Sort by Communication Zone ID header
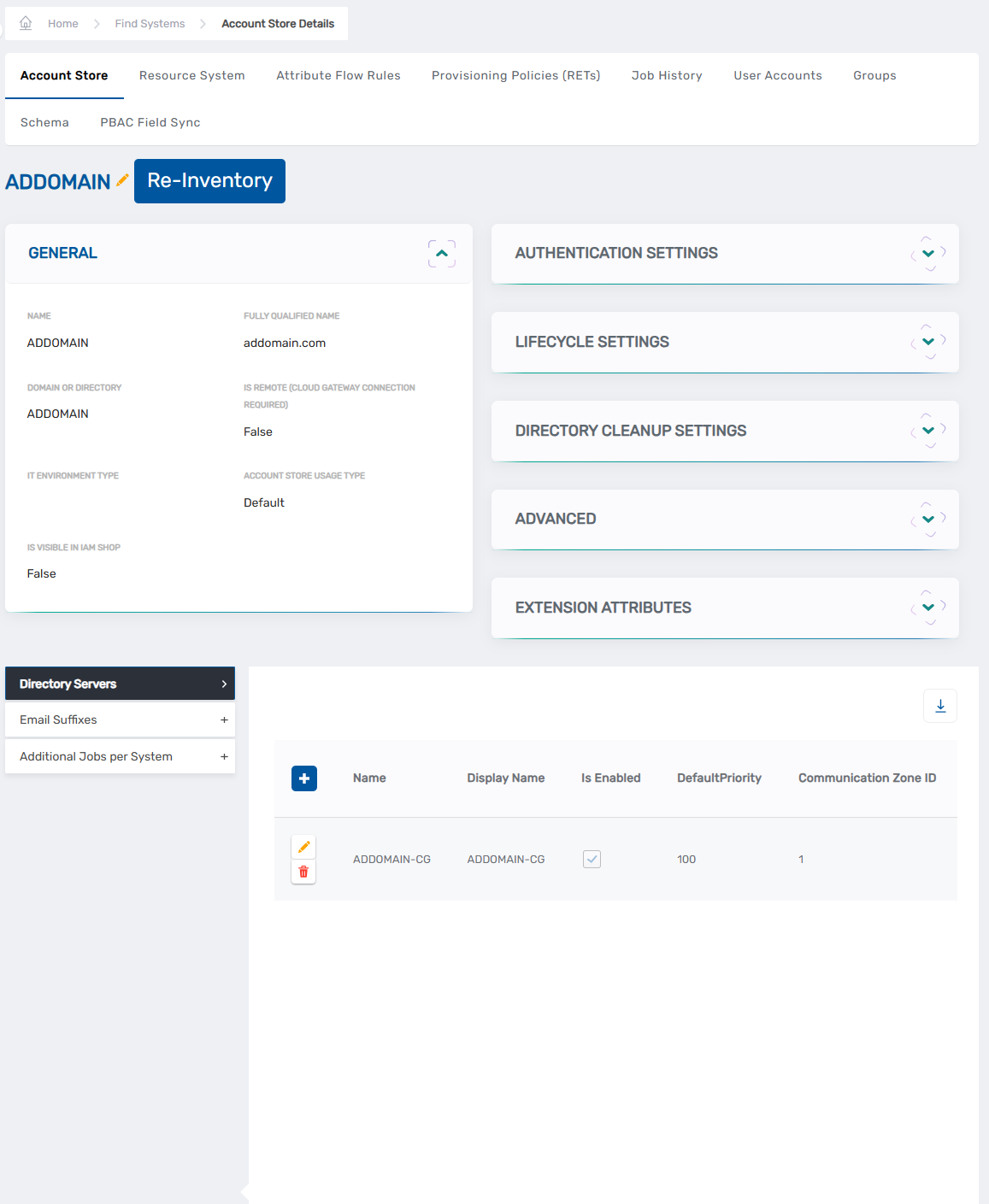This screenshot has width=989, height=1204. [x=868, y=778]
